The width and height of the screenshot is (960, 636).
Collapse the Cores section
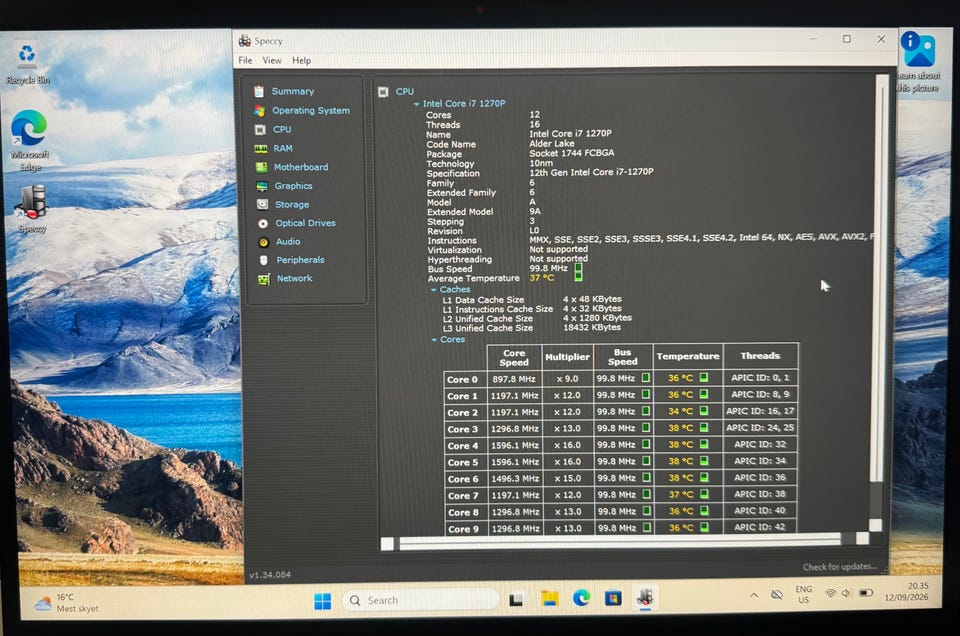434,340
